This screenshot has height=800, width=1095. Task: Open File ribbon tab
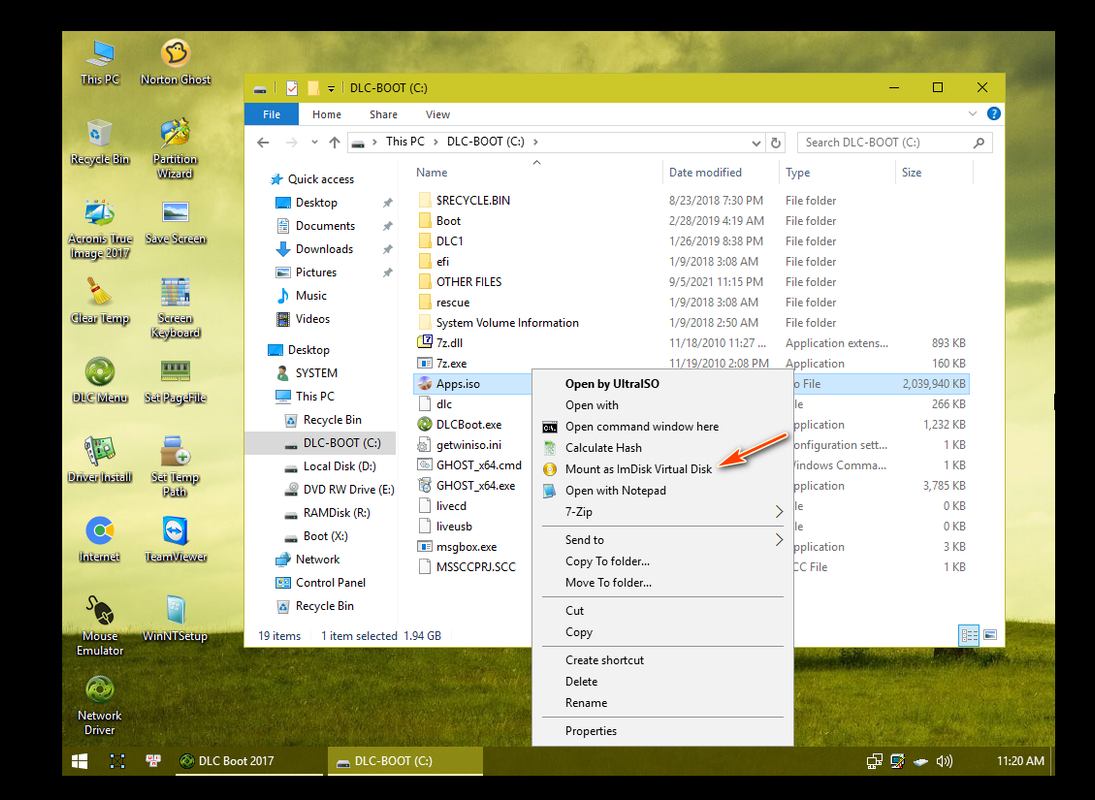(272, 114)
